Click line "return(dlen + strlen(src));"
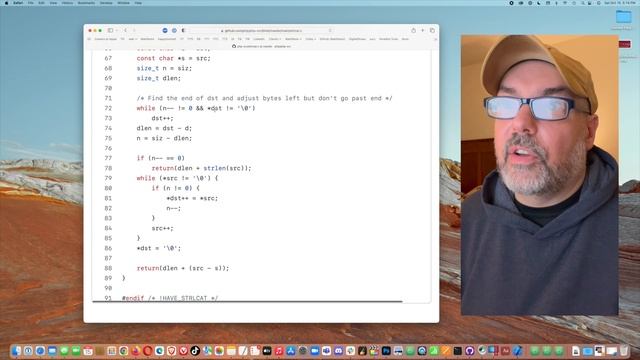This screenshot has width=640, height=360. pos(202,168)
